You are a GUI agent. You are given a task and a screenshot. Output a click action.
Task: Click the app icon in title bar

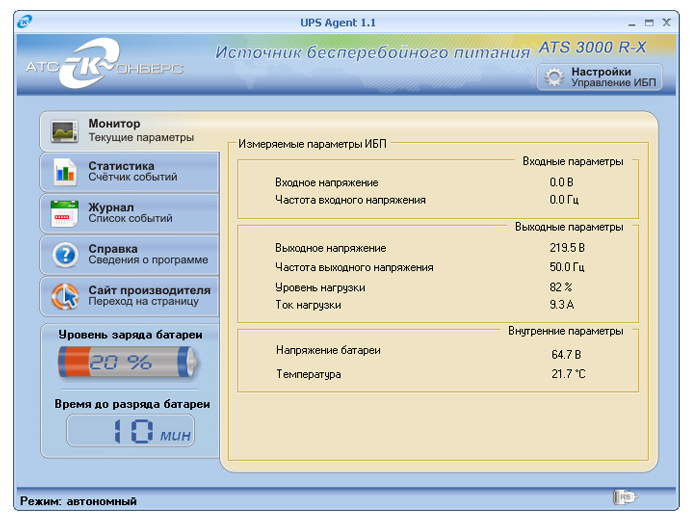click(x=24, y=22)
